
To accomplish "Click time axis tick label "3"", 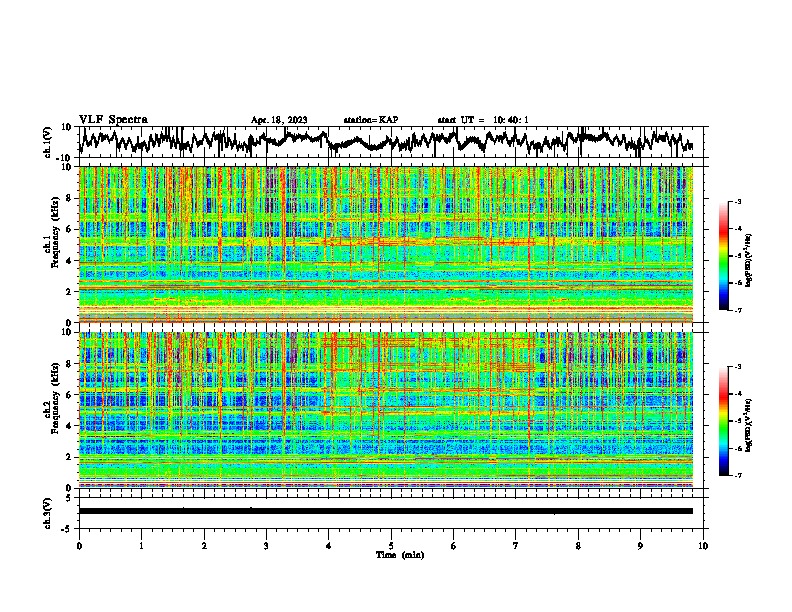I will pyautogui.click(x=266, y=546).
